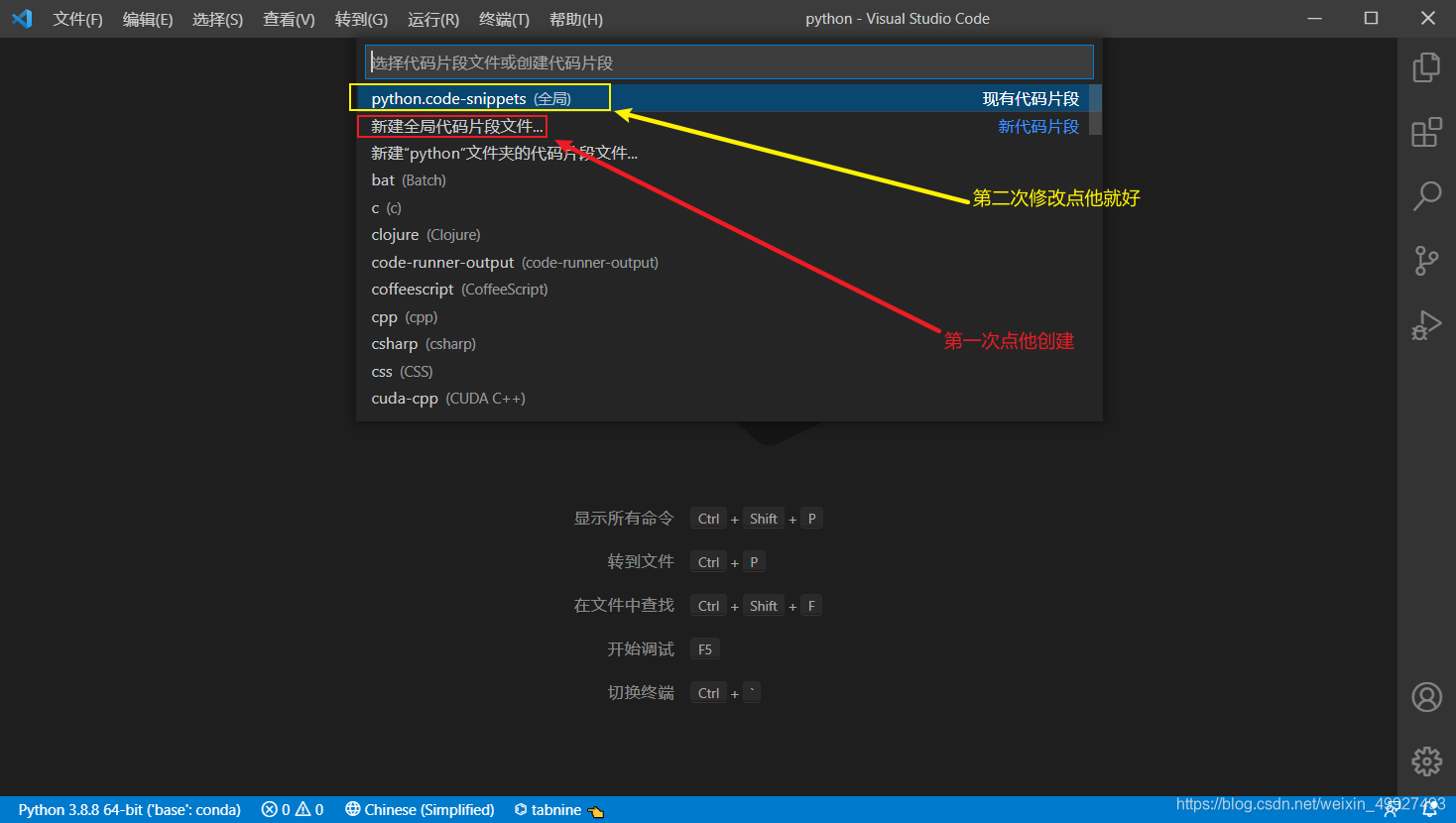Open the Run and Debug icon
The width and height of the screenshot is (1456, 823).
tap(1426, 325)
